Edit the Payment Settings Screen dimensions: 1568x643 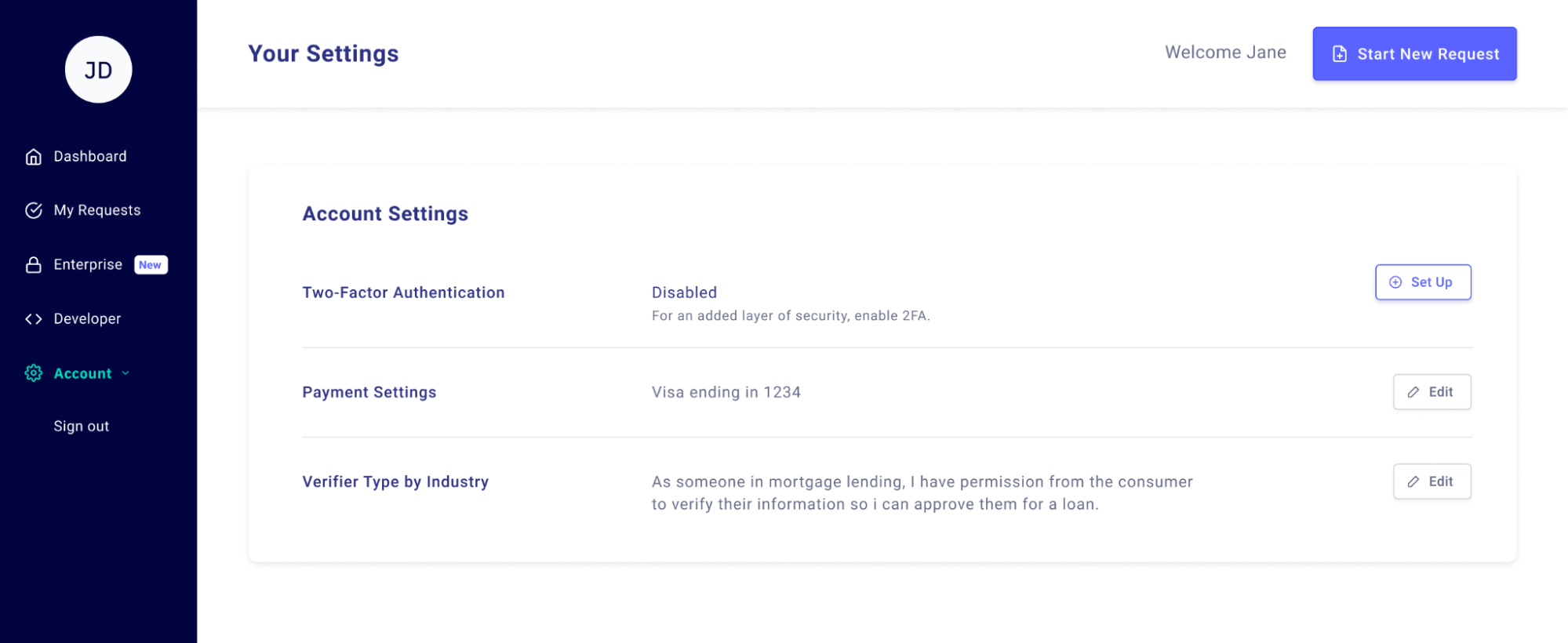pyautogui.click(x=1432, y=392)
